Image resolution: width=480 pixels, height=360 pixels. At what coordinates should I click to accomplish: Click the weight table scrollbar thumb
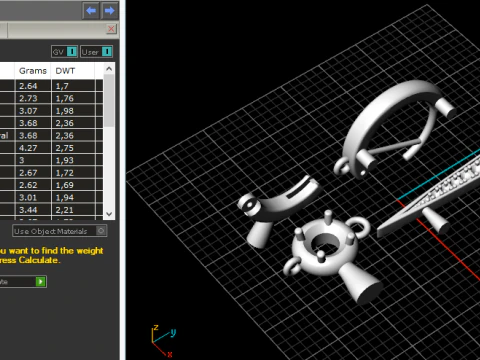tap(109, 101)
